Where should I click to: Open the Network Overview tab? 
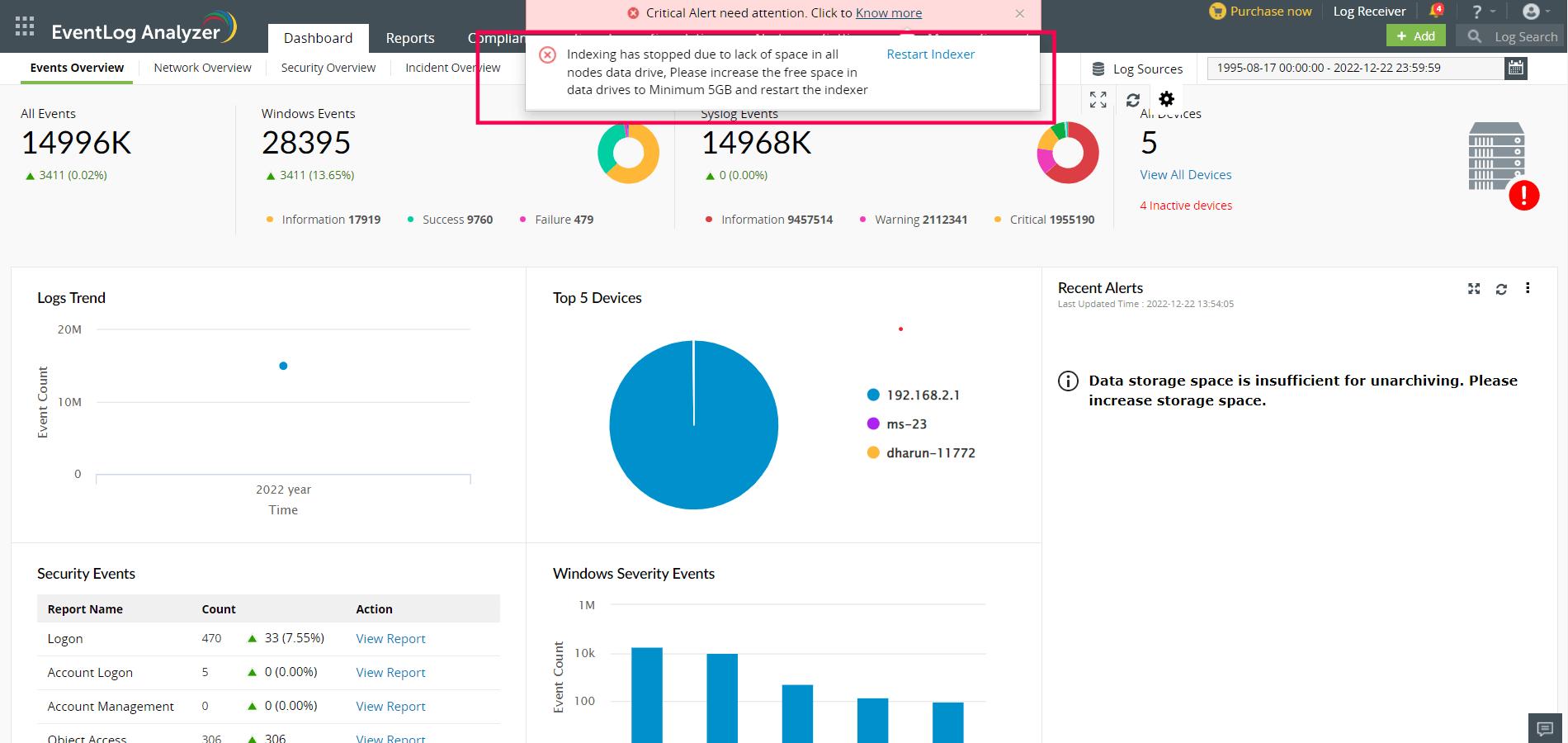202,67
